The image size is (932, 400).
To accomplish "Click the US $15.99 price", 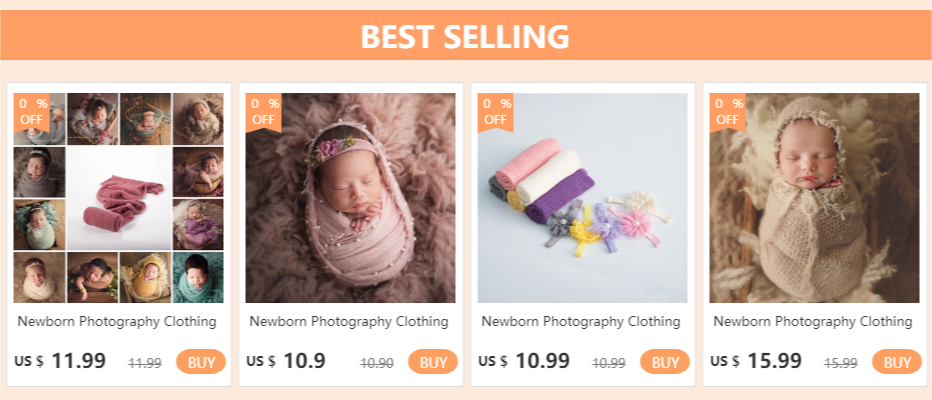I will (x=756, y=361).
